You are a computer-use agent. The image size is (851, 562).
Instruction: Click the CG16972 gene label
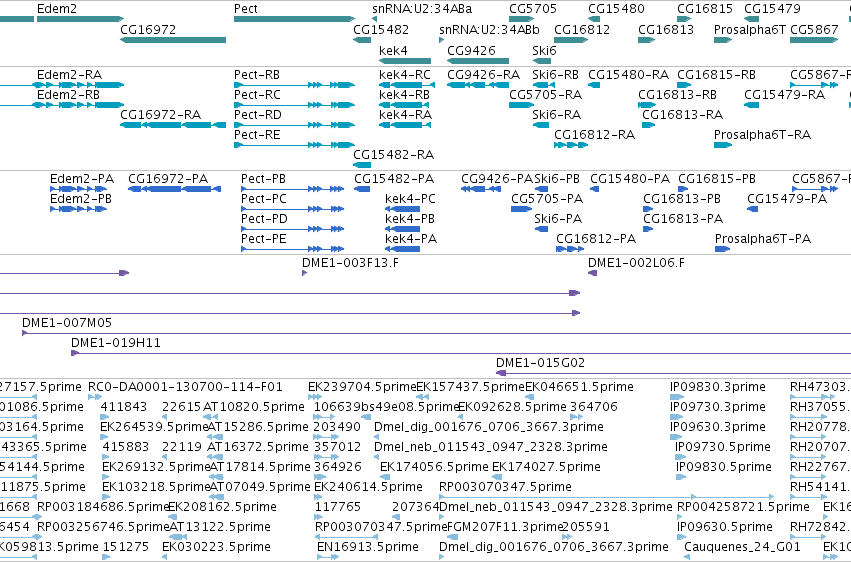(148, 29)
